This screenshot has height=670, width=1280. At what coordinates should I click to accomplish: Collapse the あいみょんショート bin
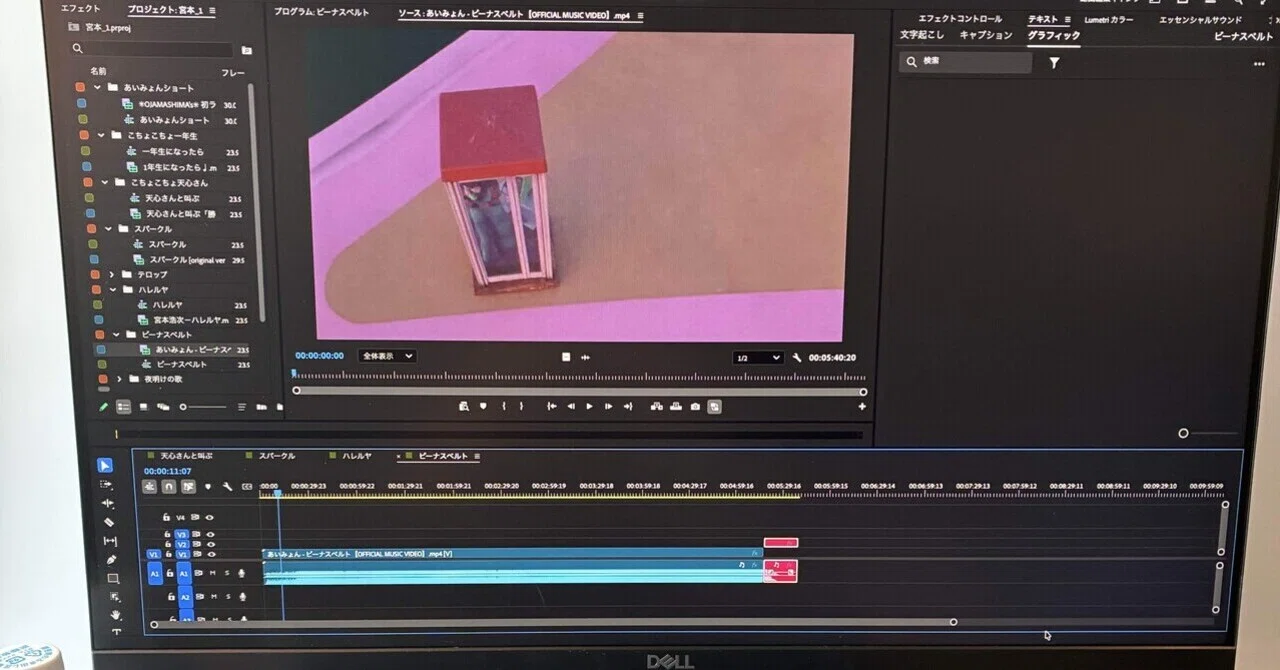point(98,87)
